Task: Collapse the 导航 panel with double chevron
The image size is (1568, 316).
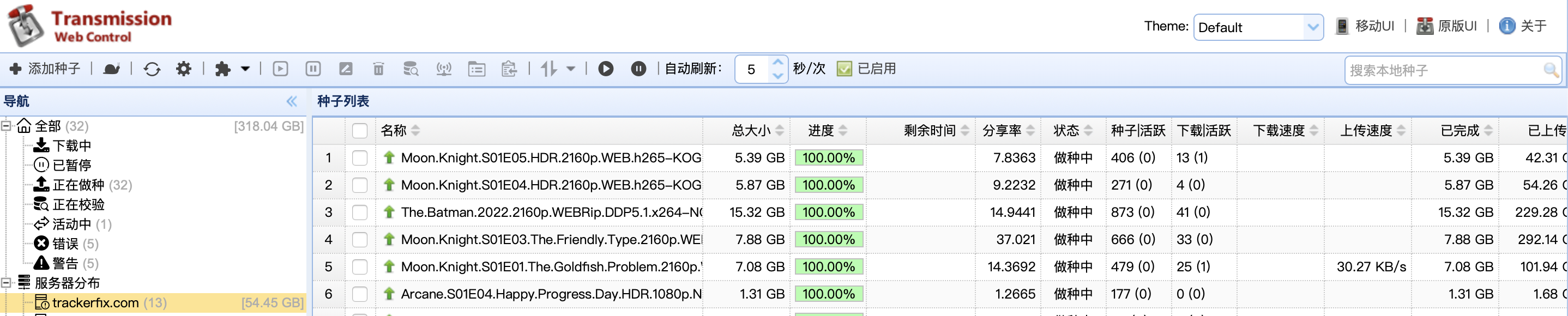Action: 292,101
